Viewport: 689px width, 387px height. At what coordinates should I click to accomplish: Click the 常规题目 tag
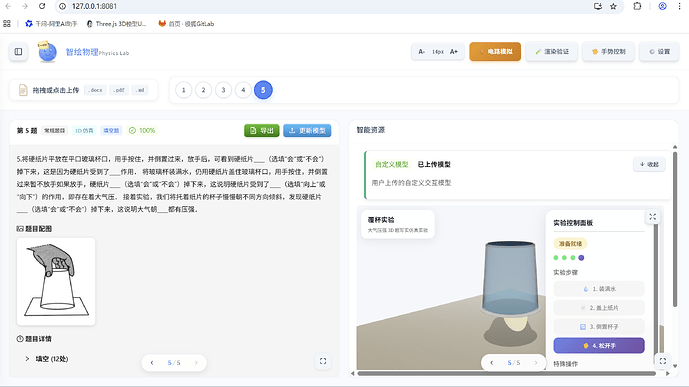coord(54,130)
